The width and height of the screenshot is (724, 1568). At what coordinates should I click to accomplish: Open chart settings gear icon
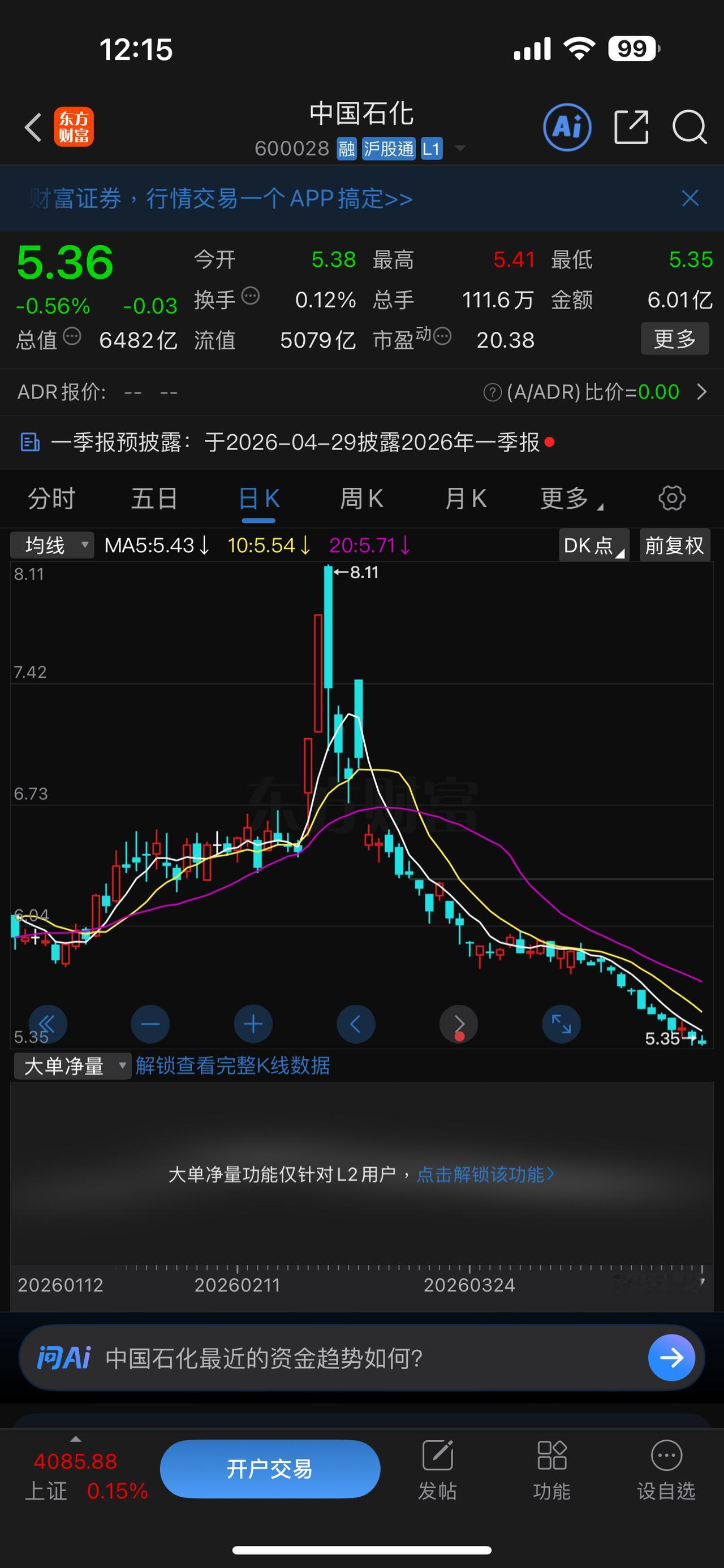coord(671,499)
